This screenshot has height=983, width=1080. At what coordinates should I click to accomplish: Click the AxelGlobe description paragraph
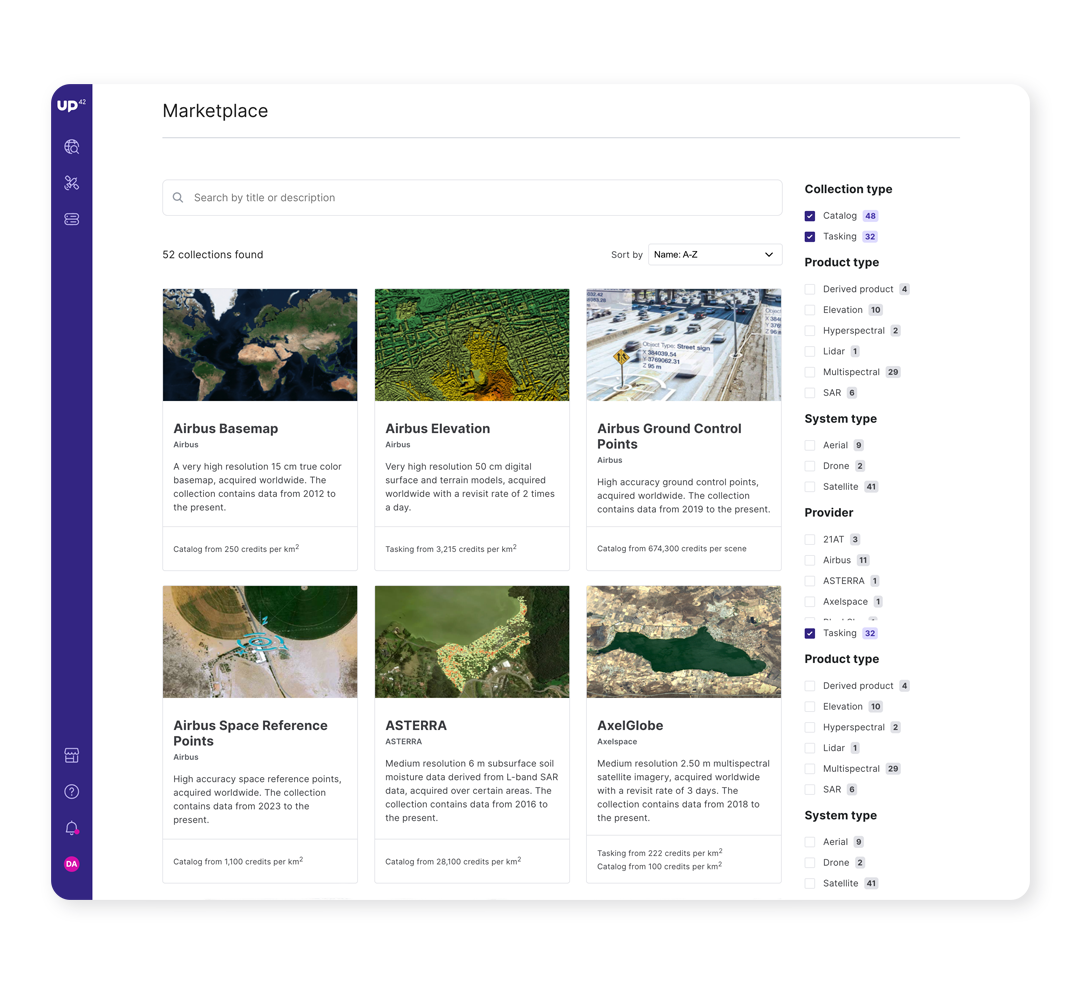tap(683, 791)
